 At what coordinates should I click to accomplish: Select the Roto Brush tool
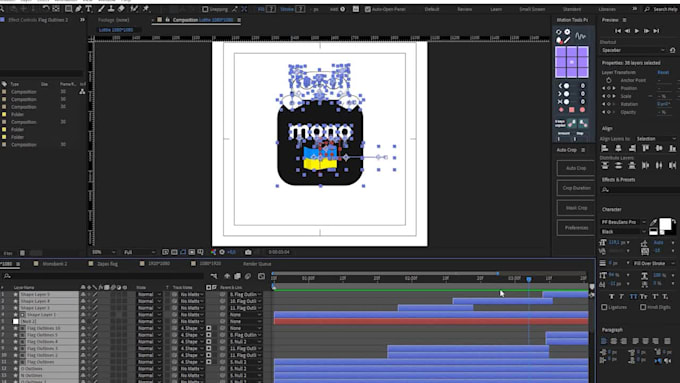134,9
